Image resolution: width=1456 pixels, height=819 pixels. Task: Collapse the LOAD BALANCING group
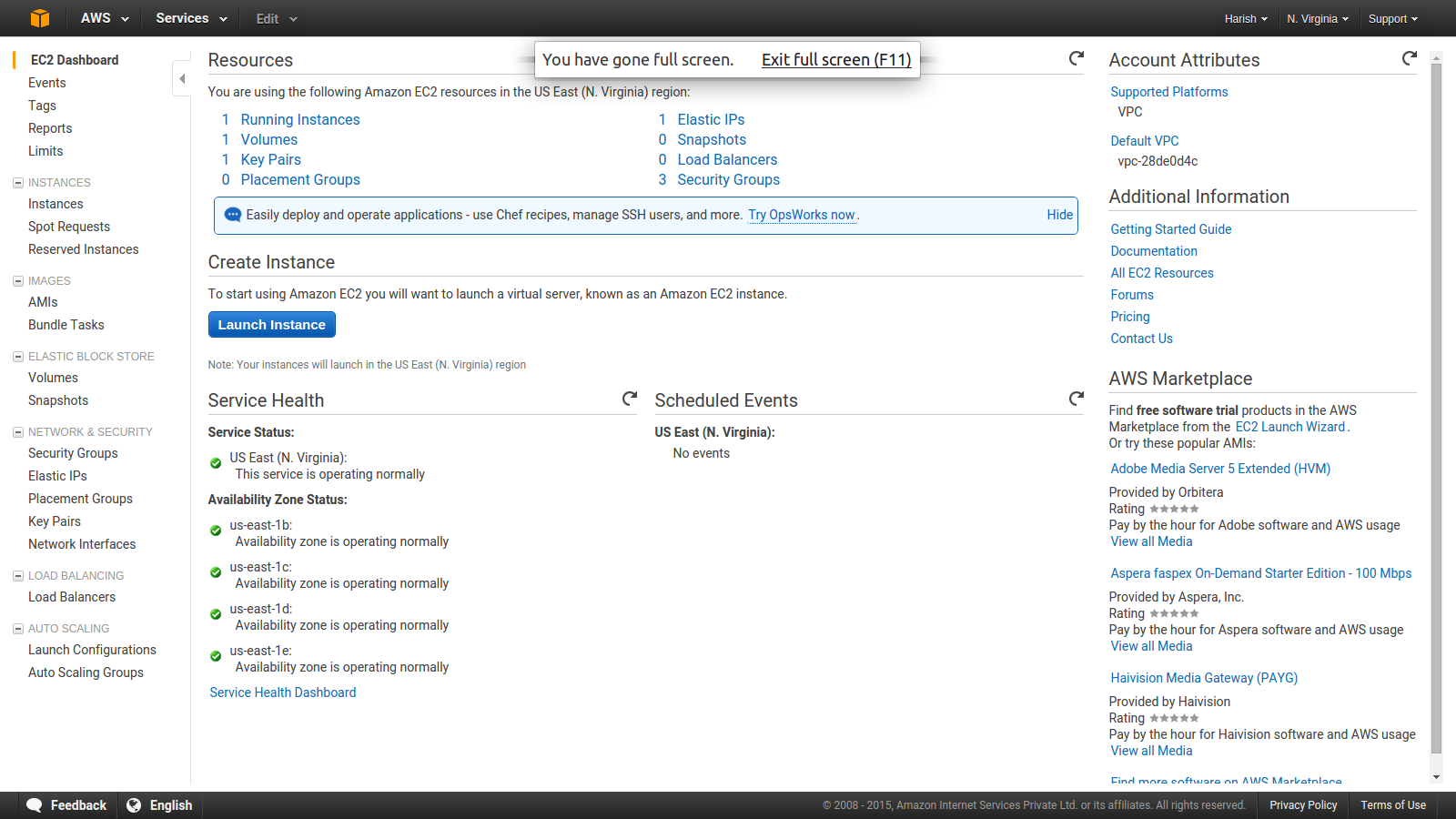(18, 576)
